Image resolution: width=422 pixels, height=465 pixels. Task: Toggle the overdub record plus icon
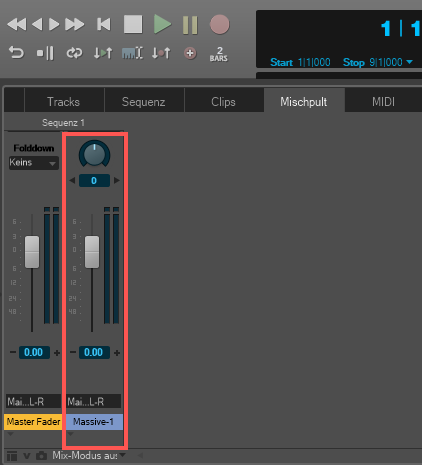tap(190, 53)
